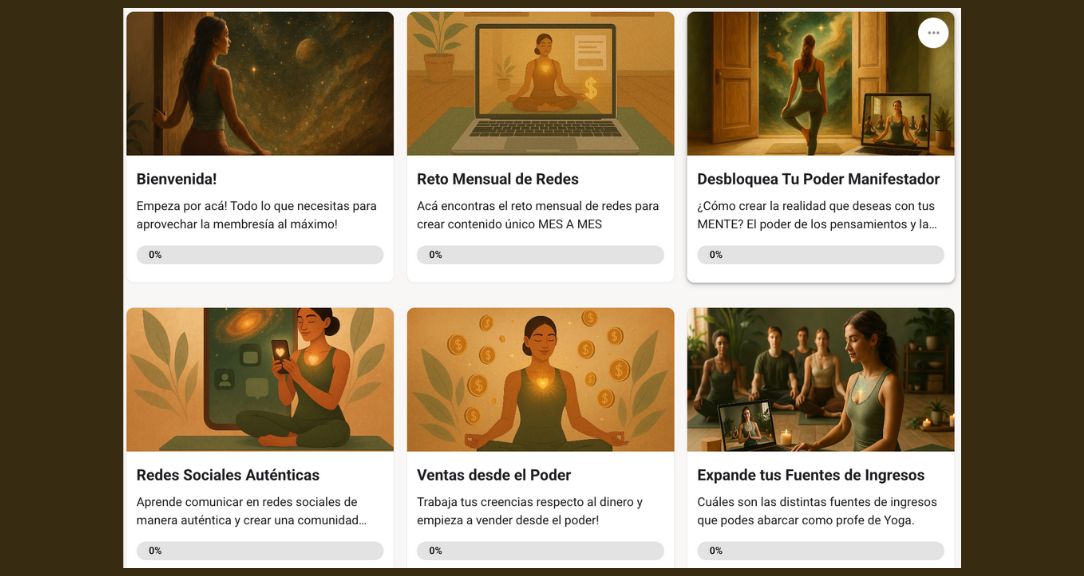This screenshot has height=576, width=1084.
Task: Click the Redes Sociales Auténticas progress bar
Action: (260, 550)
